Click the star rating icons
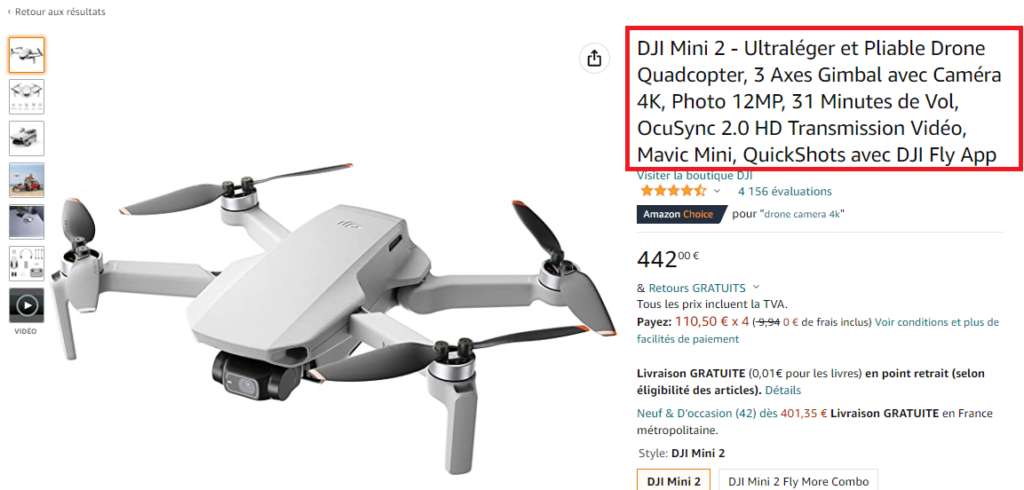Viewport: 1024px width, 490px height. (673, 191)
